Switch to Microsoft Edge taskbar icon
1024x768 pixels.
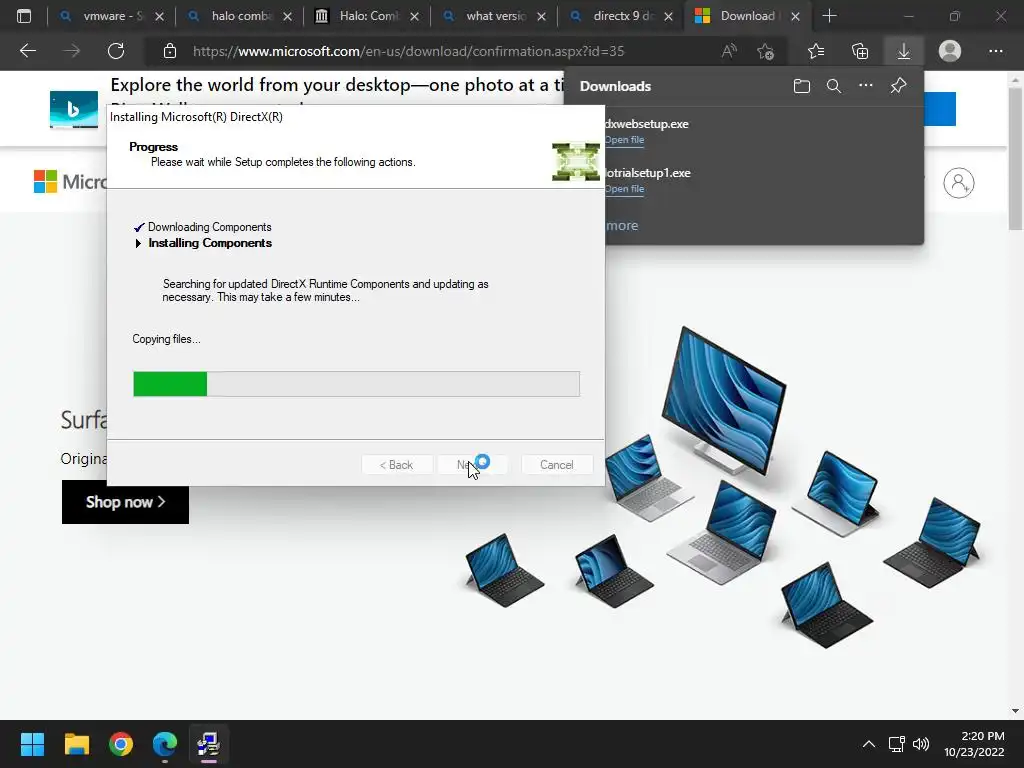[165, 744]
